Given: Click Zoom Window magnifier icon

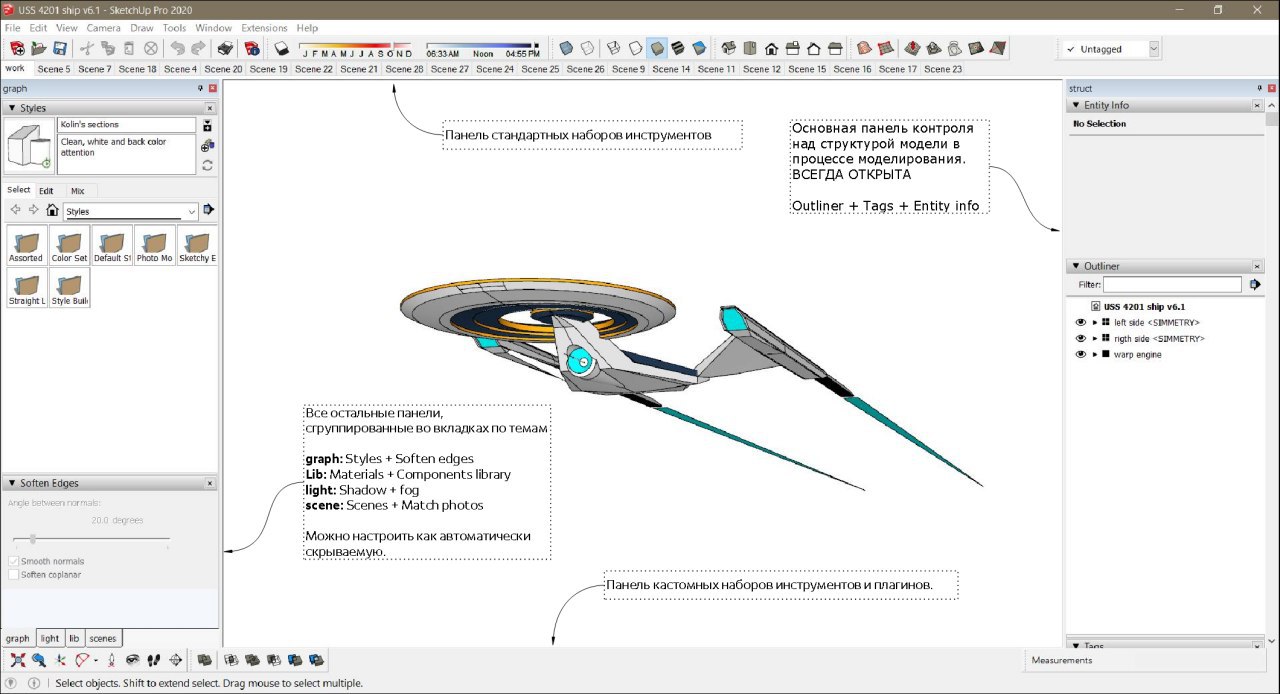Looking at the screenshot, I should tap(39, 660).
